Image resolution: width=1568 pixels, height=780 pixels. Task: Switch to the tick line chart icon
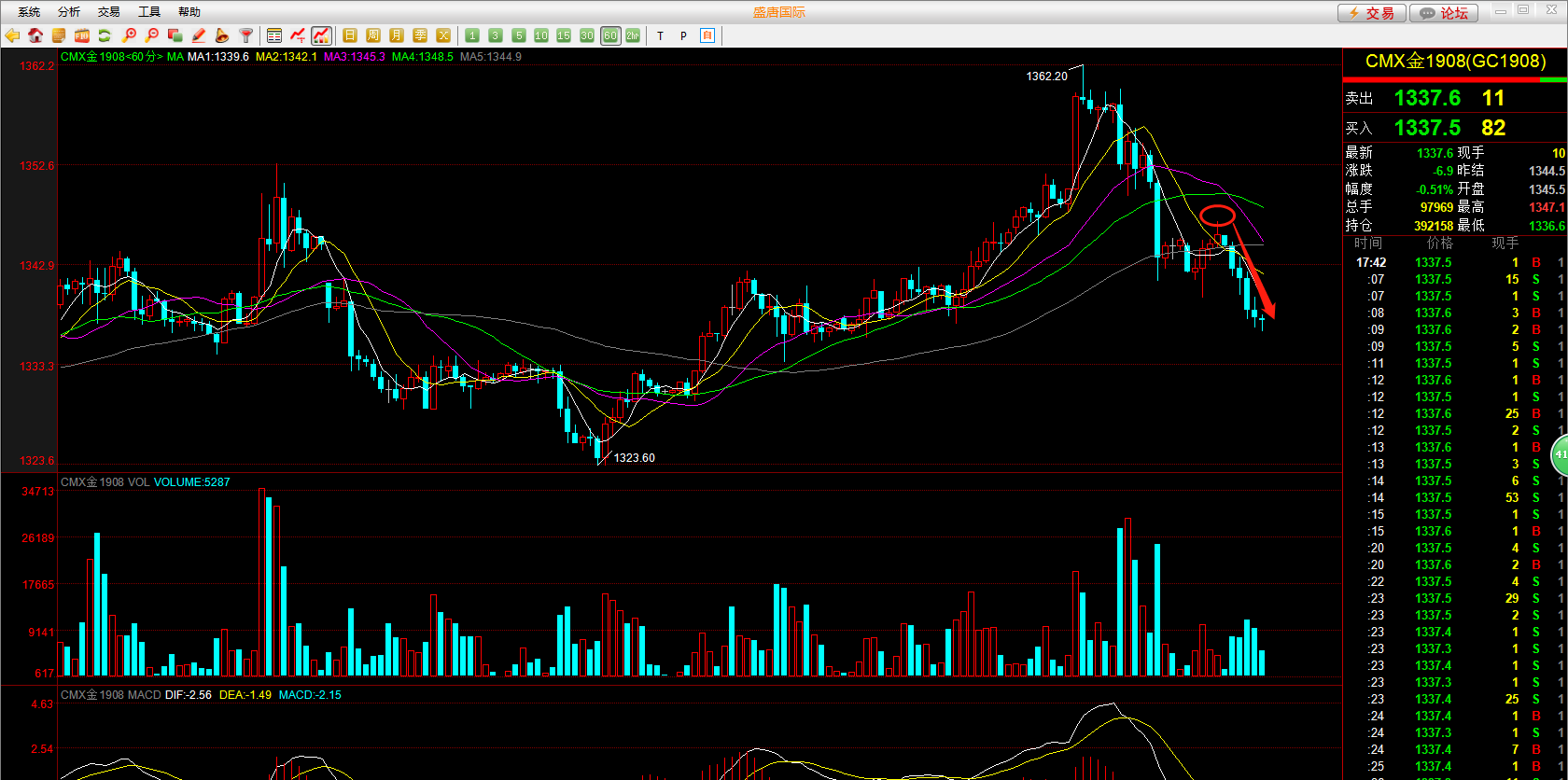tap(298, 35)
